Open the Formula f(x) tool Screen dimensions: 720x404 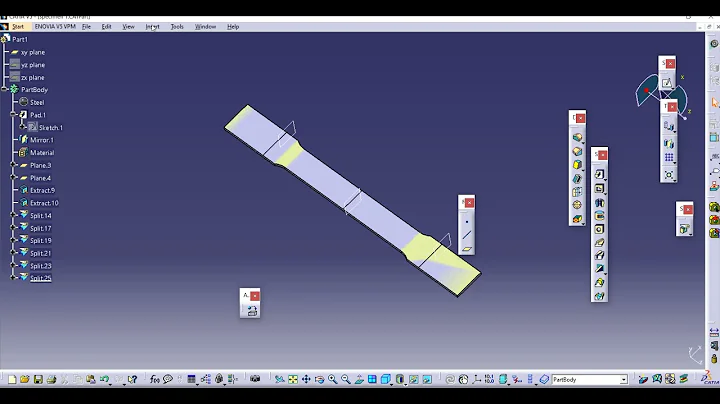(155, 379)
